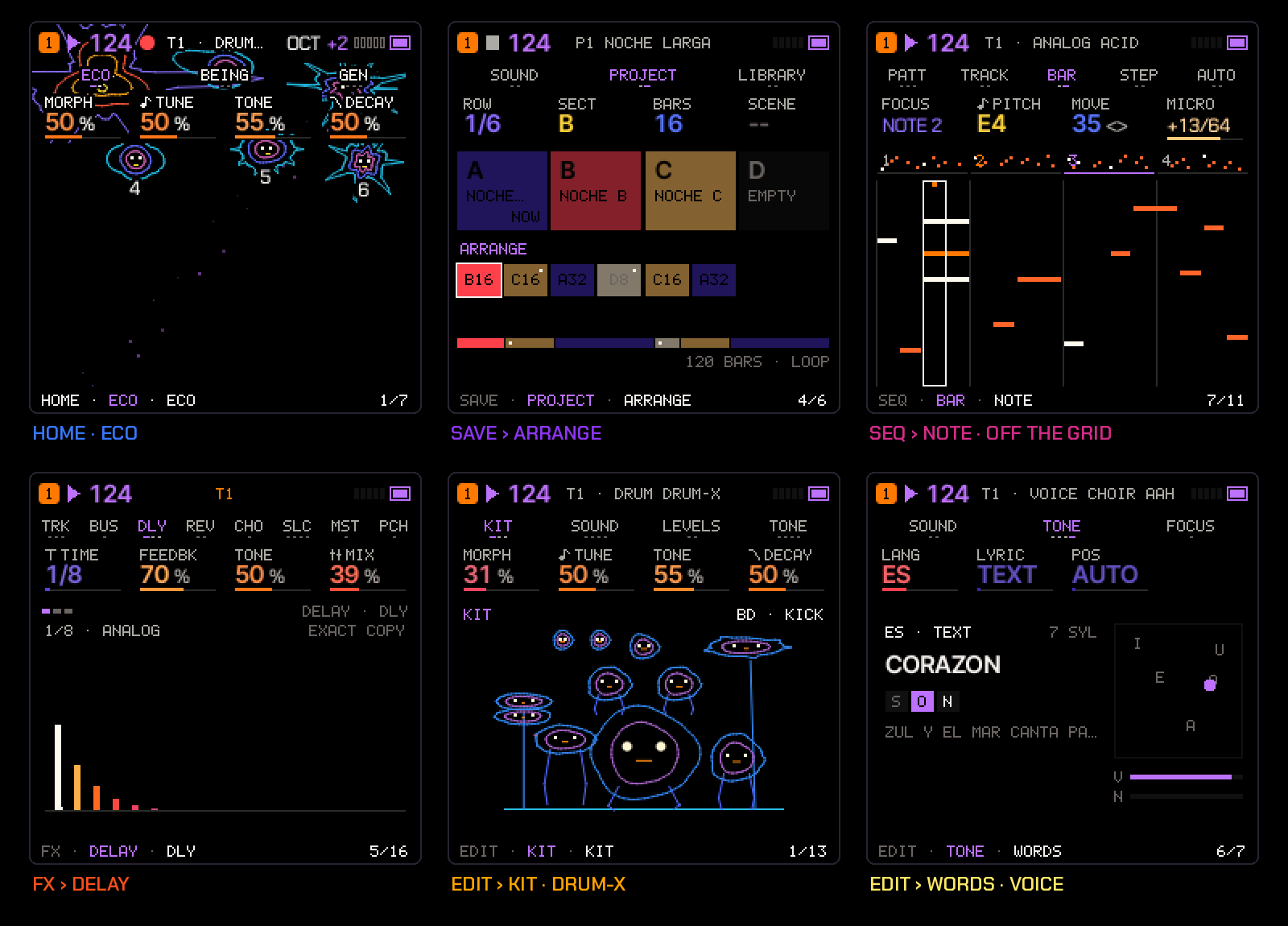The width and height of the screenshot is (1288, 926).
Task: Select empty section D block
Action: pyautogui.click(x=784, y=191)
